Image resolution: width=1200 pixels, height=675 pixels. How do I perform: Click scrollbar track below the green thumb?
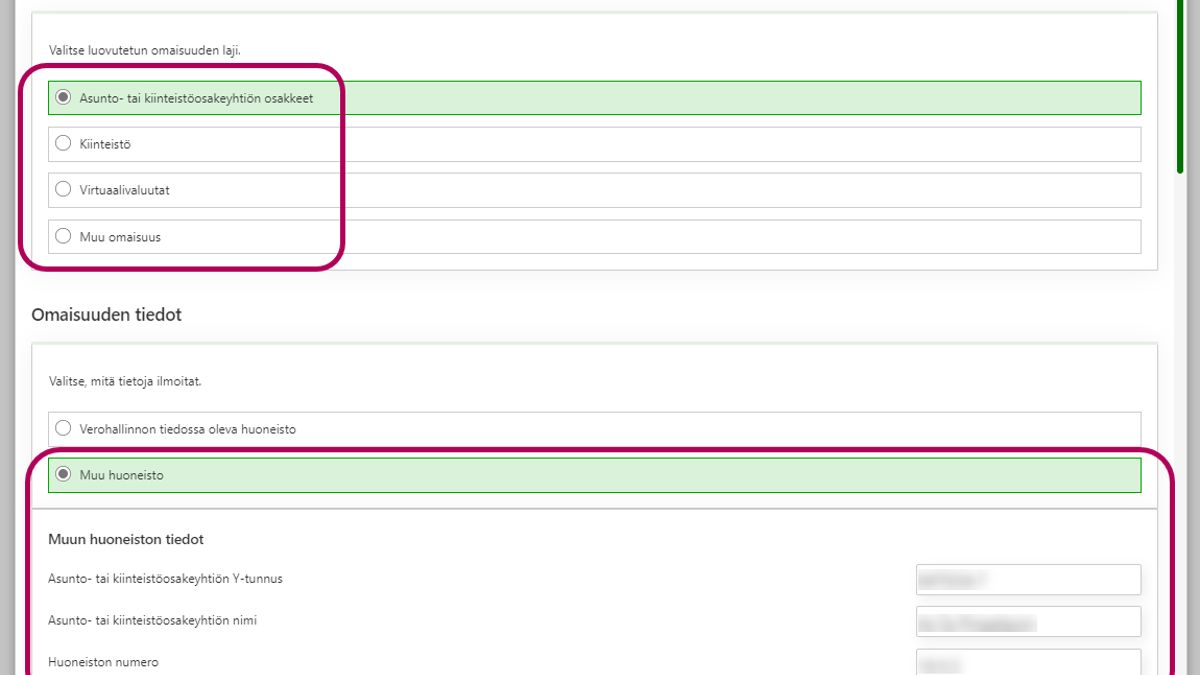tap(1181, 400)
